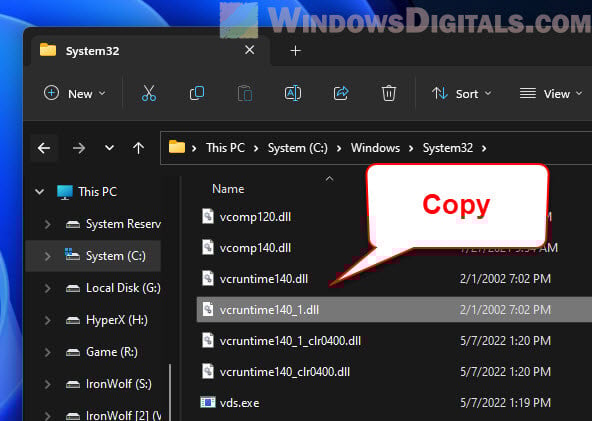Click the vds.exe application icon

(208, 402)
